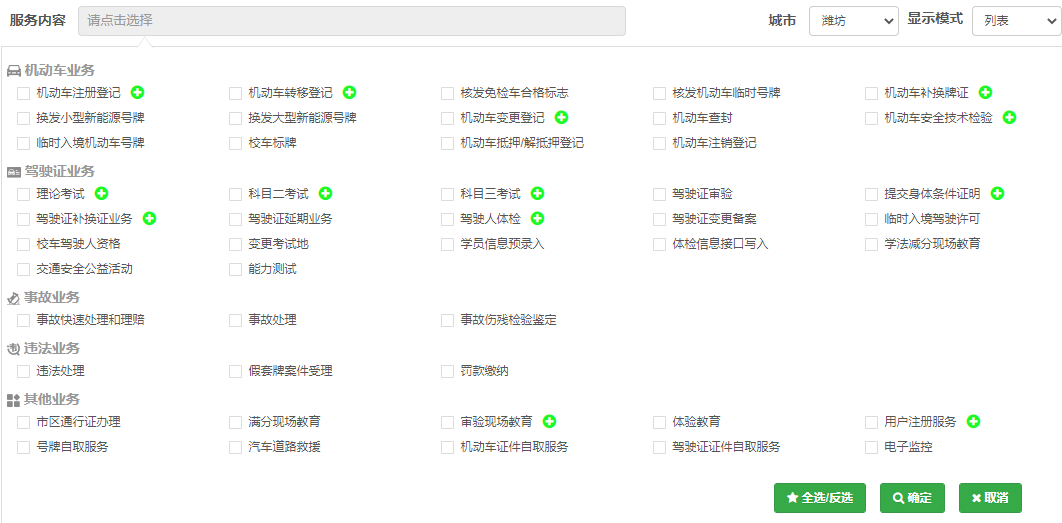This screenshot has width=1062, height=523.
Task: Tick the 驾驶证审验 checkbox
Action: pos(660,194)
